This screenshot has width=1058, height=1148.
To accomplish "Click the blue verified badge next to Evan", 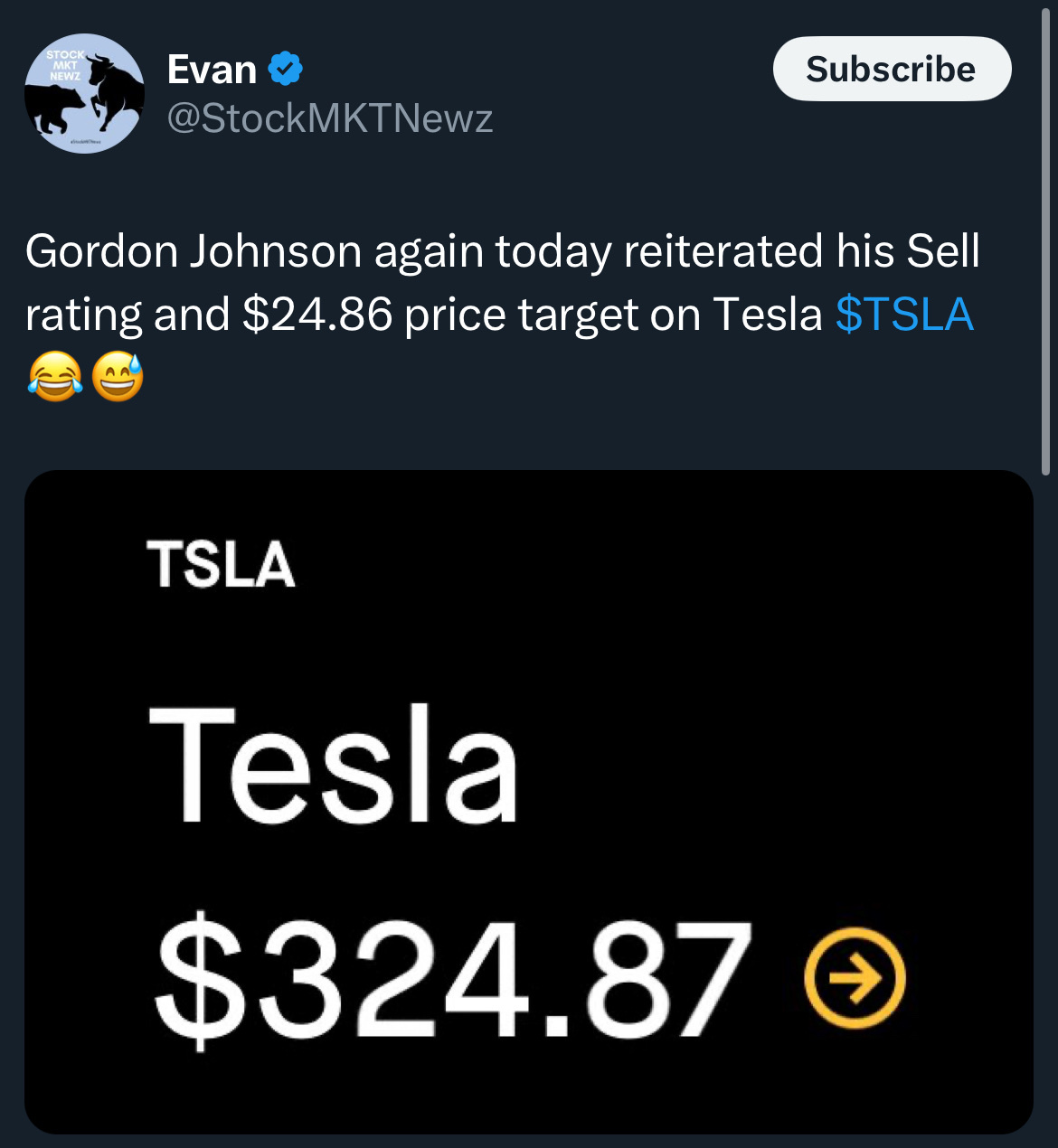I will [286, 70].
